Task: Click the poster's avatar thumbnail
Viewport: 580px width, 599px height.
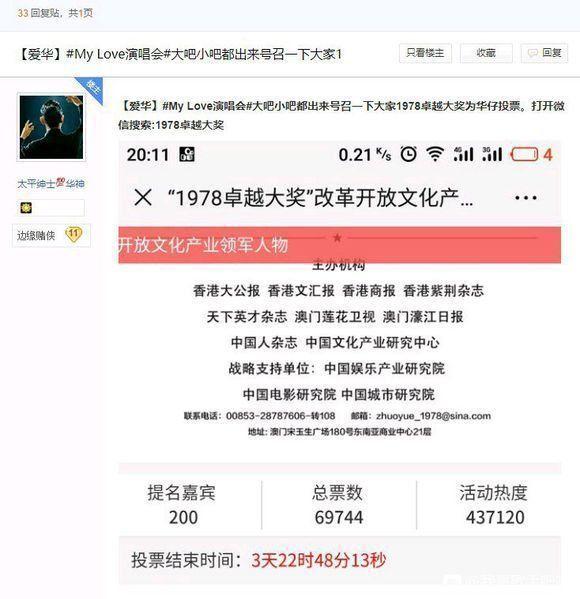Action: [x=51, y=127]
